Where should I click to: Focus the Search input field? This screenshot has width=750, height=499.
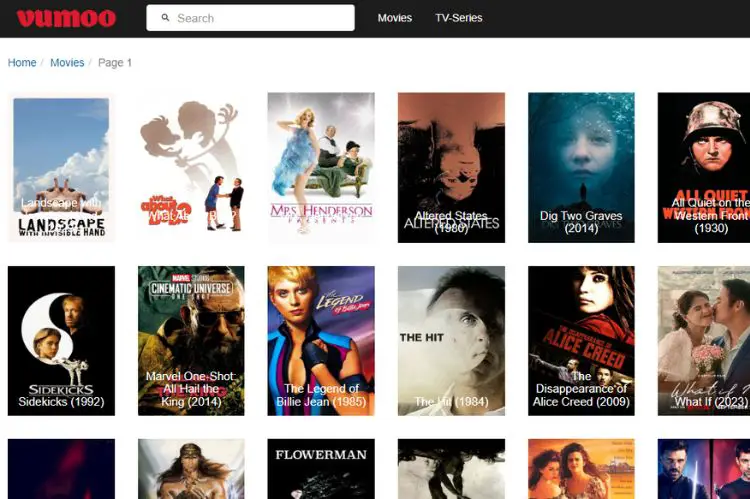click(x=250, y=18)
